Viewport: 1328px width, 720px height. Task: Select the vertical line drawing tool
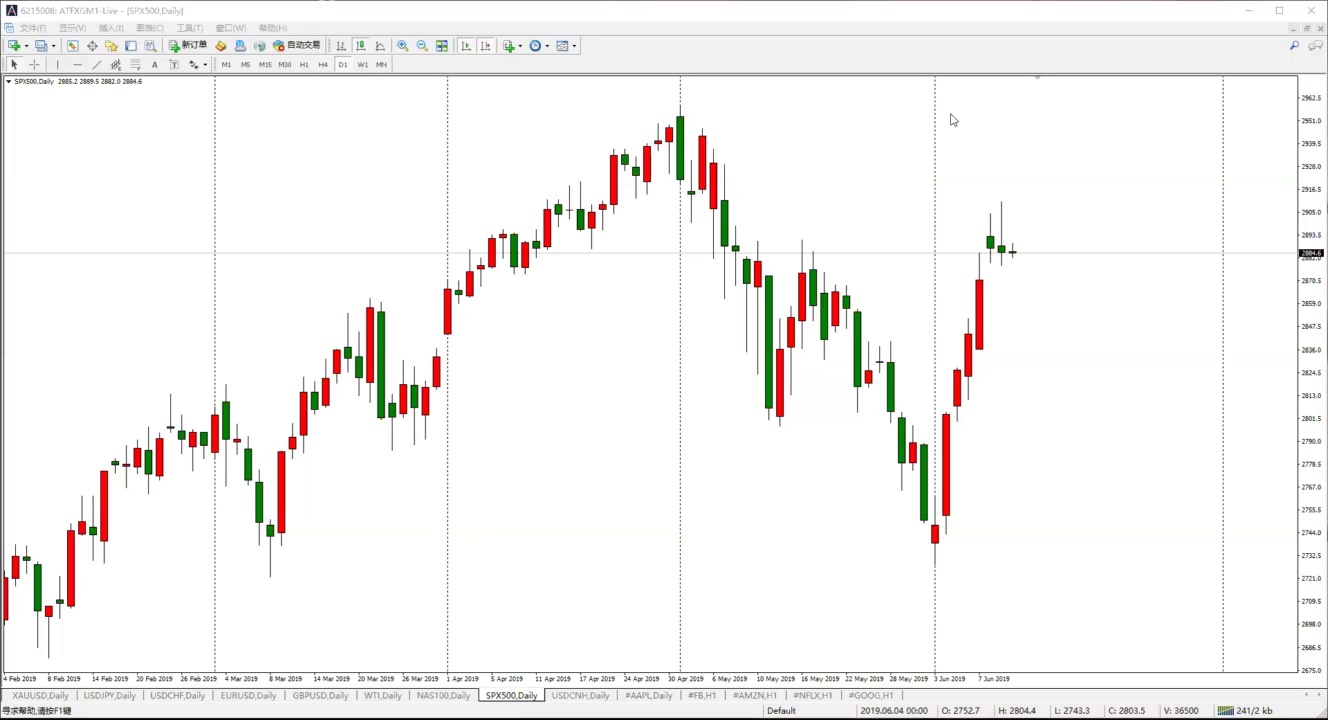point(57,65)
